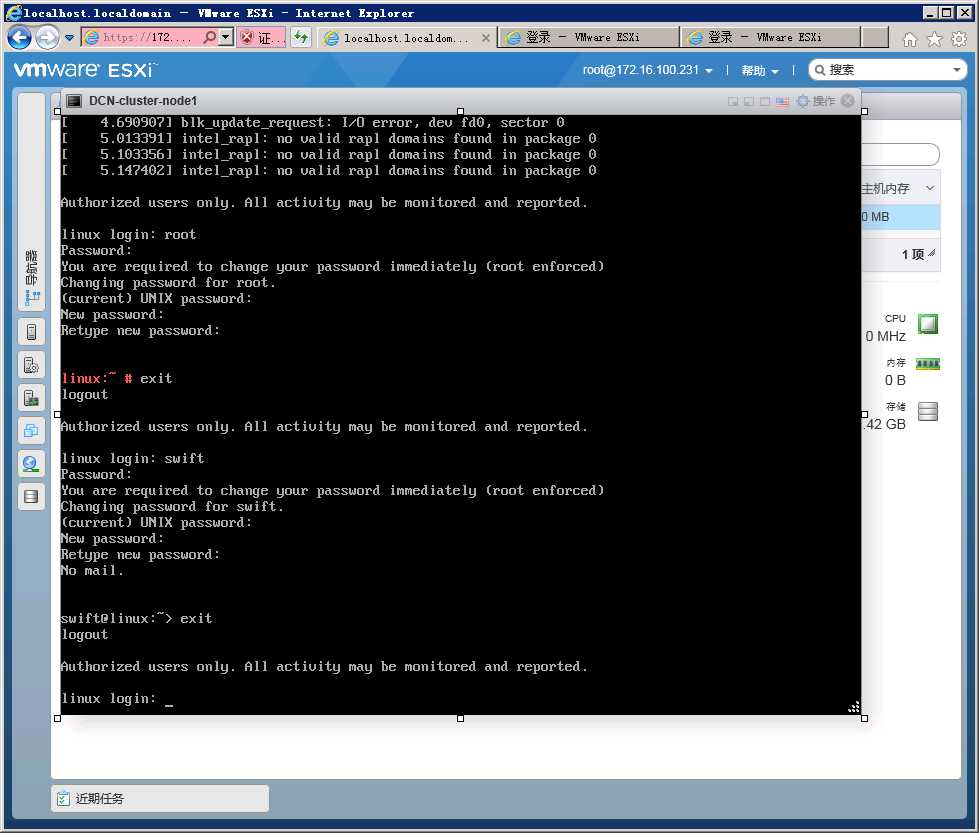
Task: Click the '0 MHz' CPU usage value
Action: click(885, 337)
